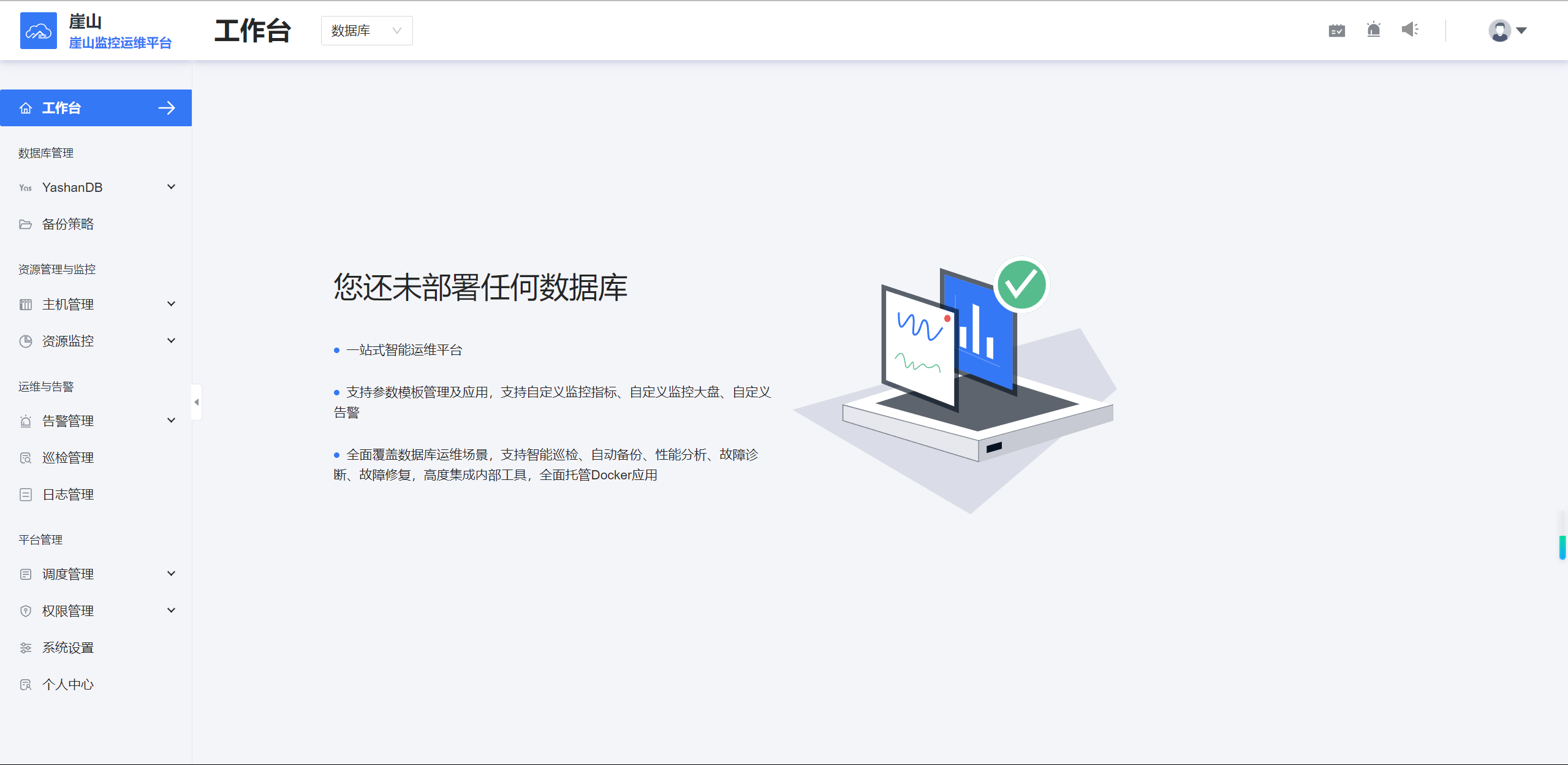Click the 日志管理 log icon
This screenshot has width=1568, height=765.
(x=26, y=495)
